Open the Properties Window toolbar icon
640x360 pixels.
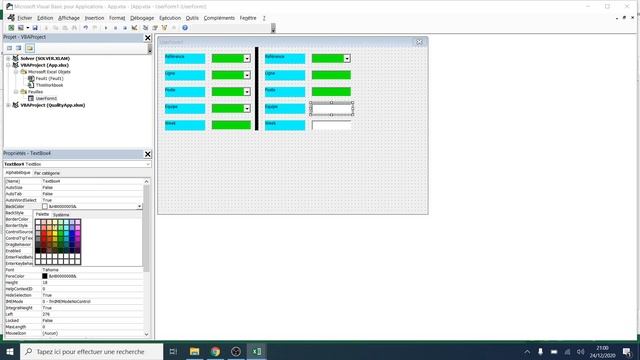click(x=155, y=28)
